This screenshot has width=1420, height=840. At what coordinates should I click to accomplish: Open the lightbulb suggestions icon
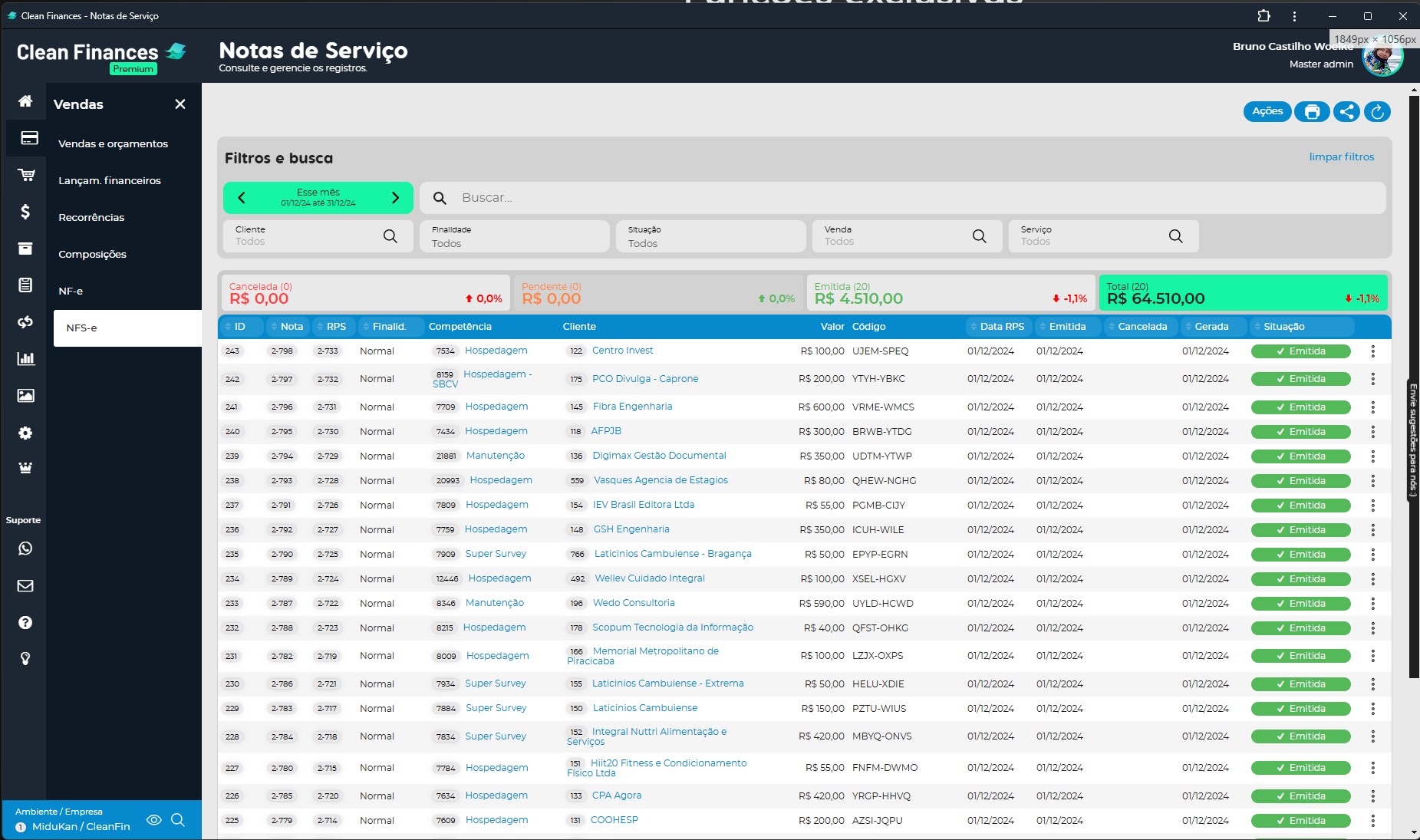25,659
